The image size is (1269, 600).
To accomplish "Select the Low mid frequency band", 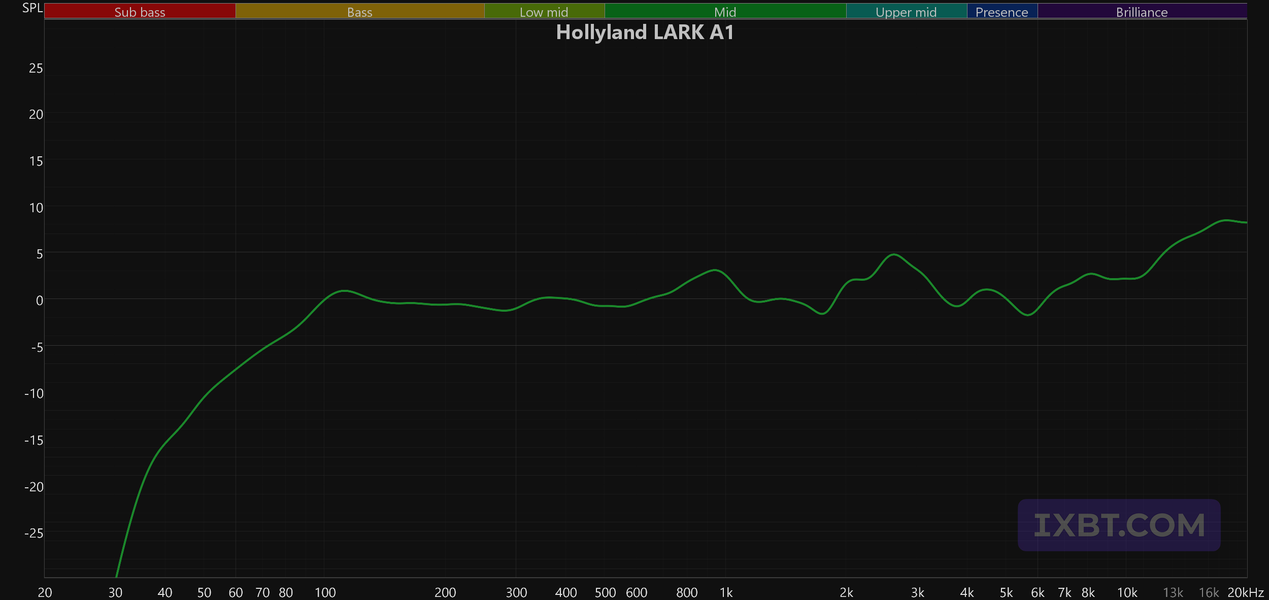I will 544,12.
